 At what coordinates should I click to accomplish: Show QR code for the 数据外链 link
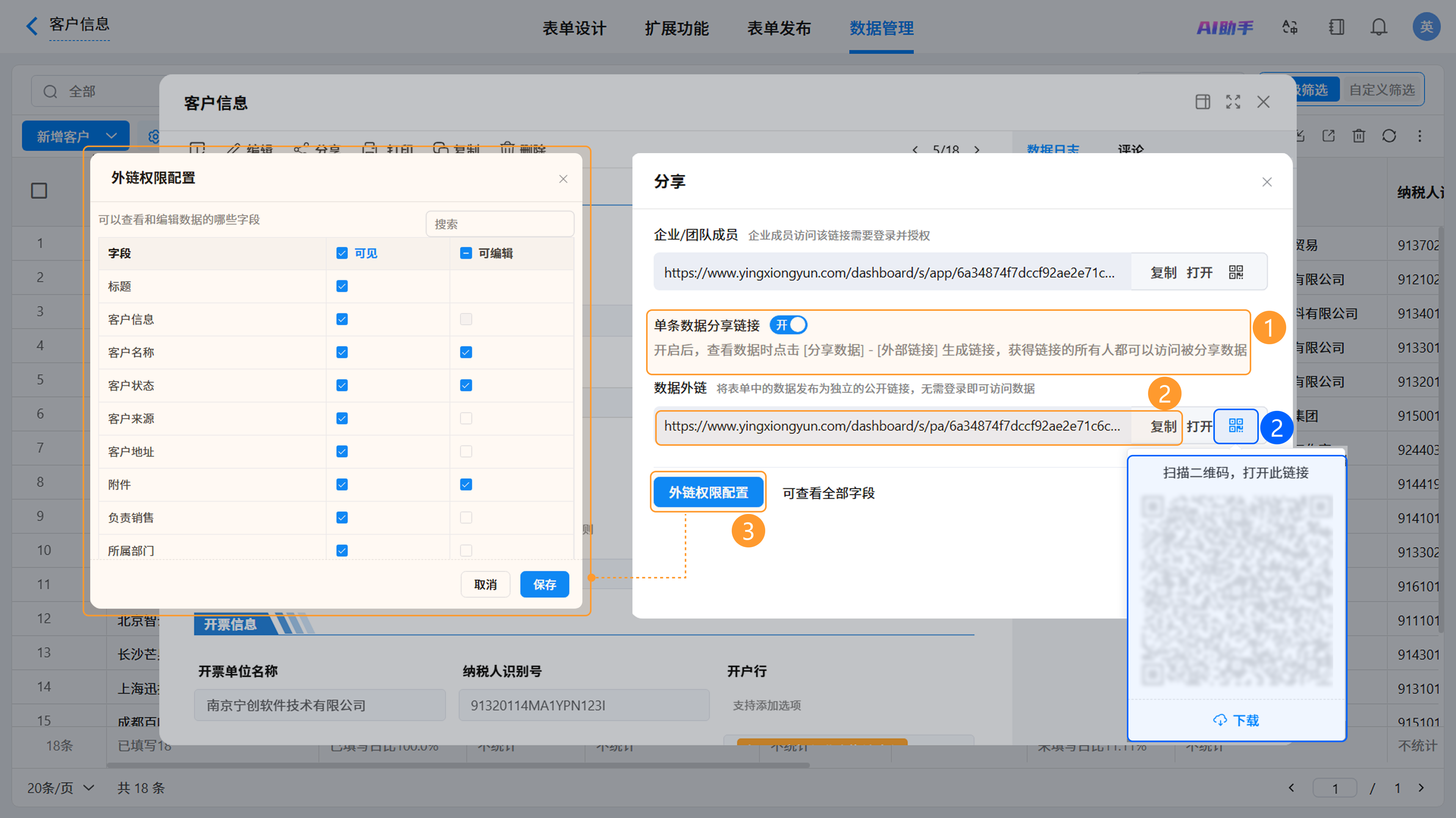[x=1236, y=425]
